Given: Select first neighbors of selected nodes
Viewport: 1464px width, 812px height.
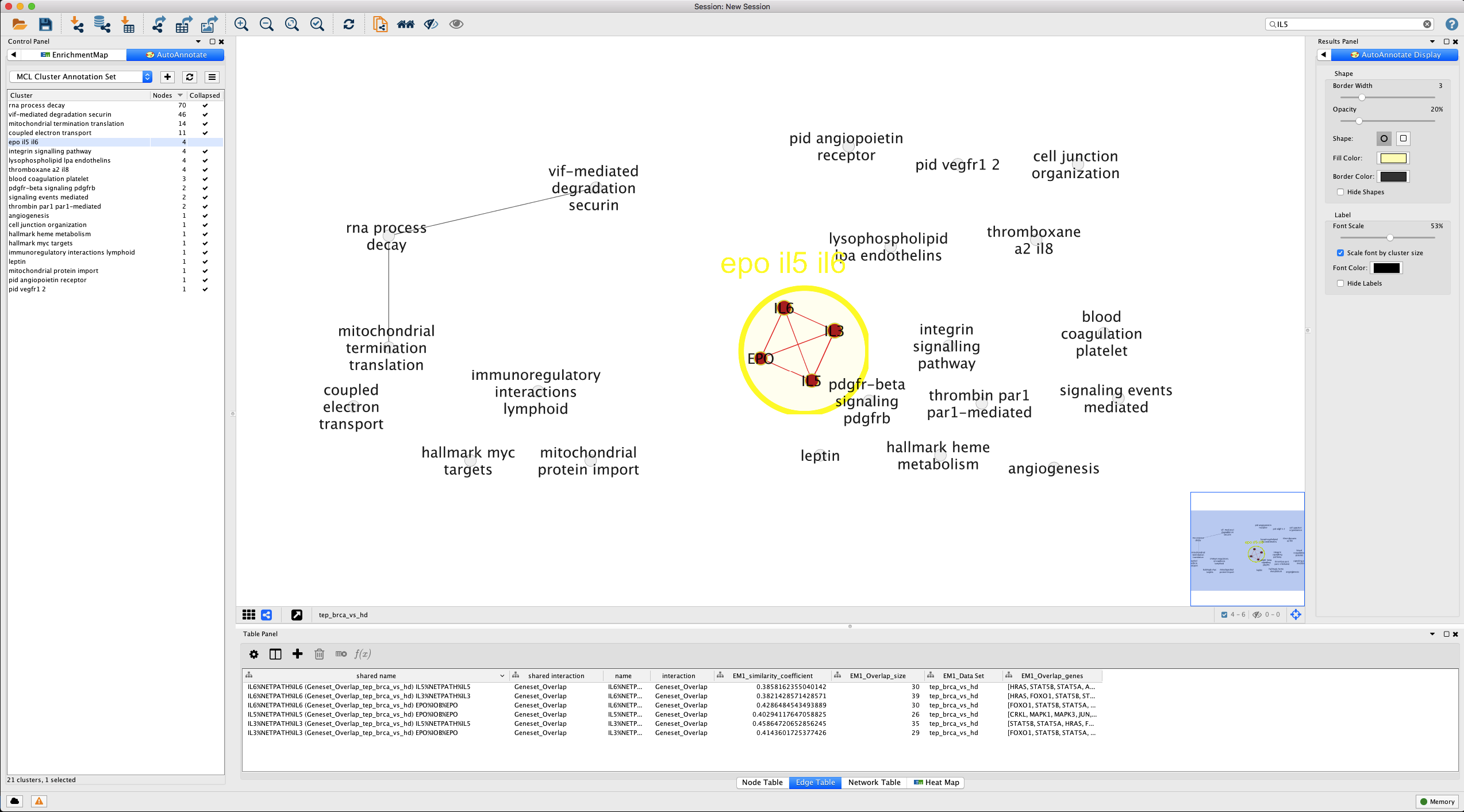Looking at the screenshot, I should pyautogui.click(x=406, y=24).
